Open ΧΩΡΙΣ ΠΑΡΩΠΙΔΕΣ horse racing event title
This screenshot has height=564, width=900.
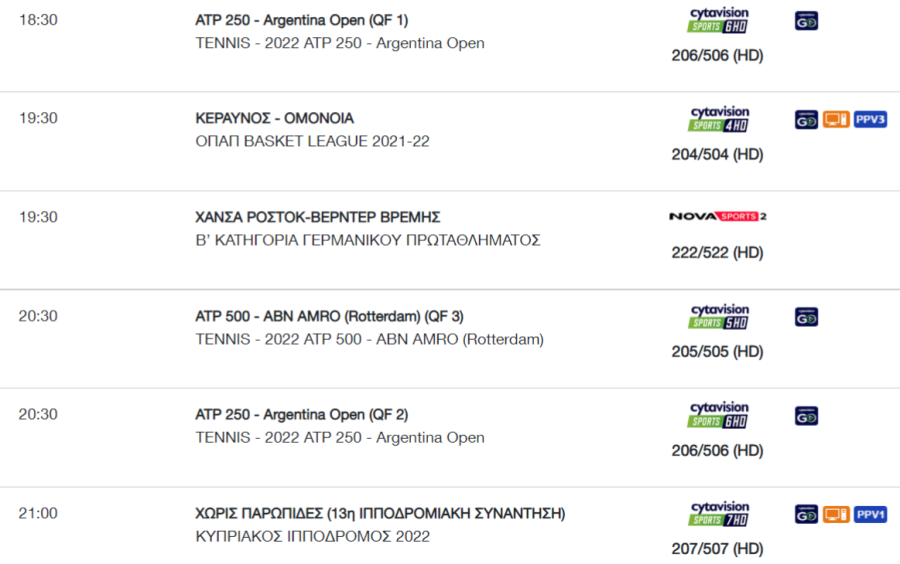[x=380, y=513]
